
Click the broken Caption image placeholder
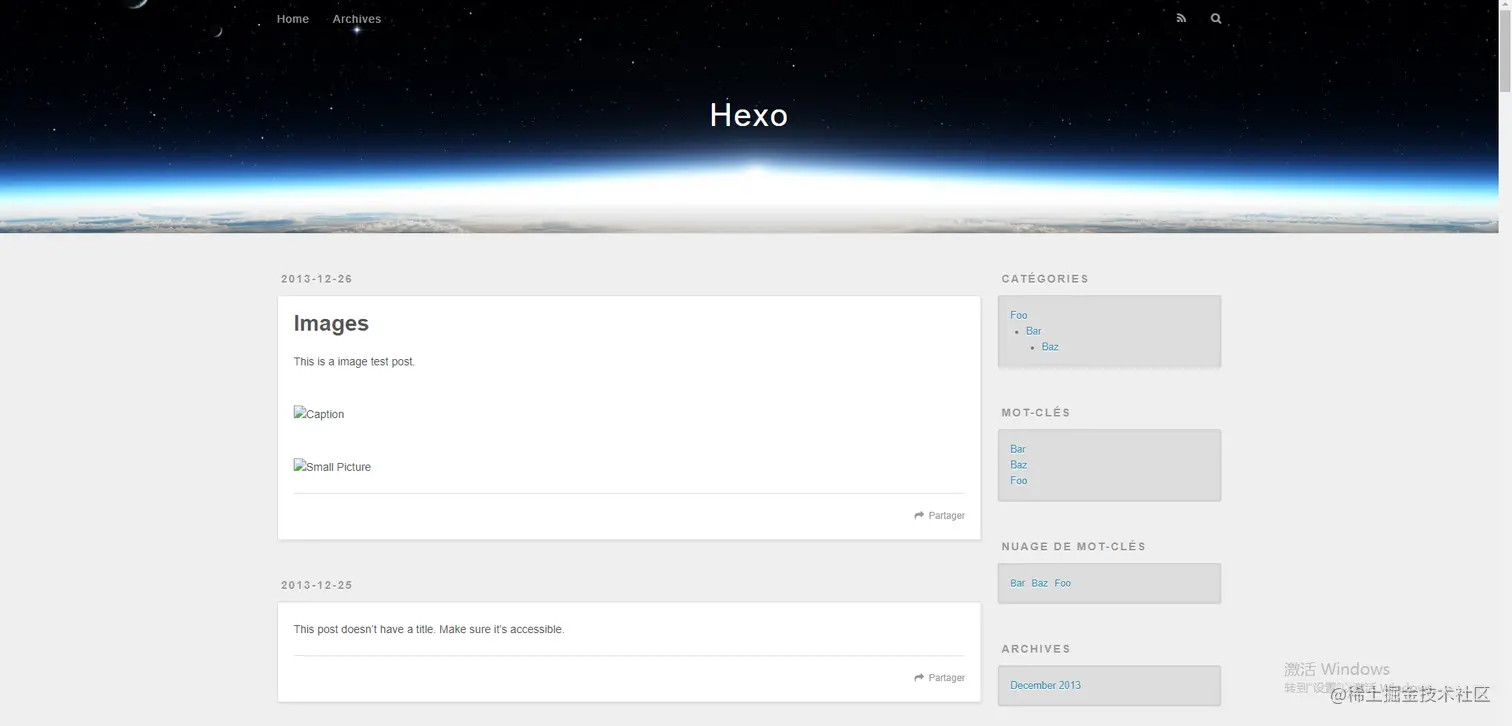point(318,413)
